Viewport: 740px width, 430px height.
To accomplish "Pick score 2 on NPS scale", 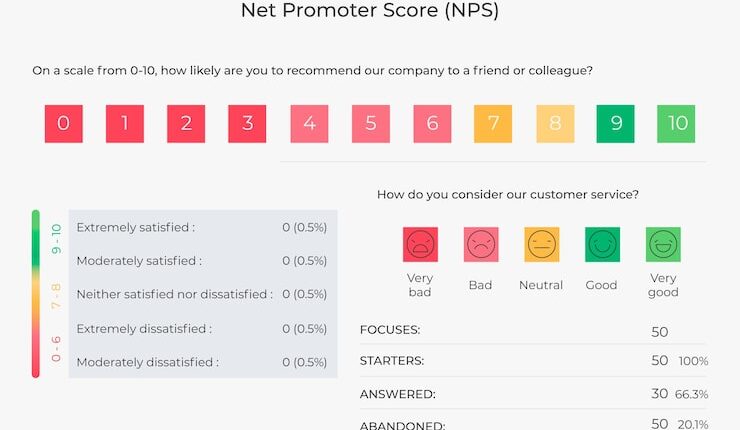I will coord(186,124).
